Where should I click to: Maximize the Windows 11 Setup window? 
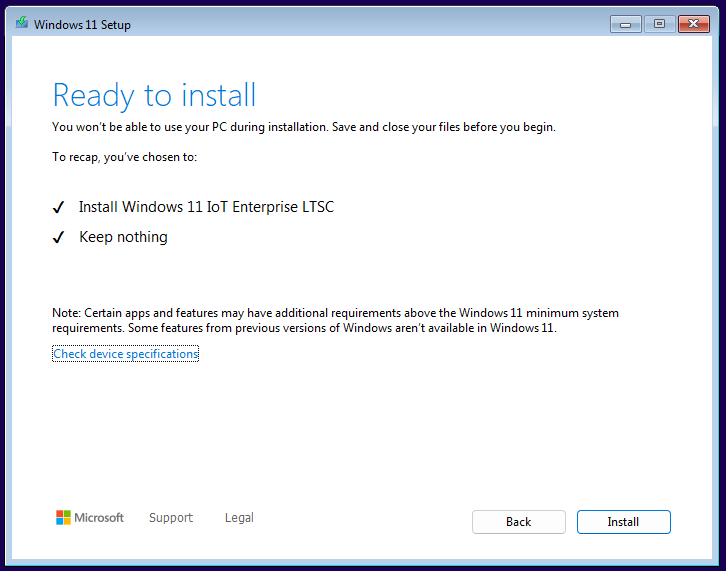tap(659, 24)
